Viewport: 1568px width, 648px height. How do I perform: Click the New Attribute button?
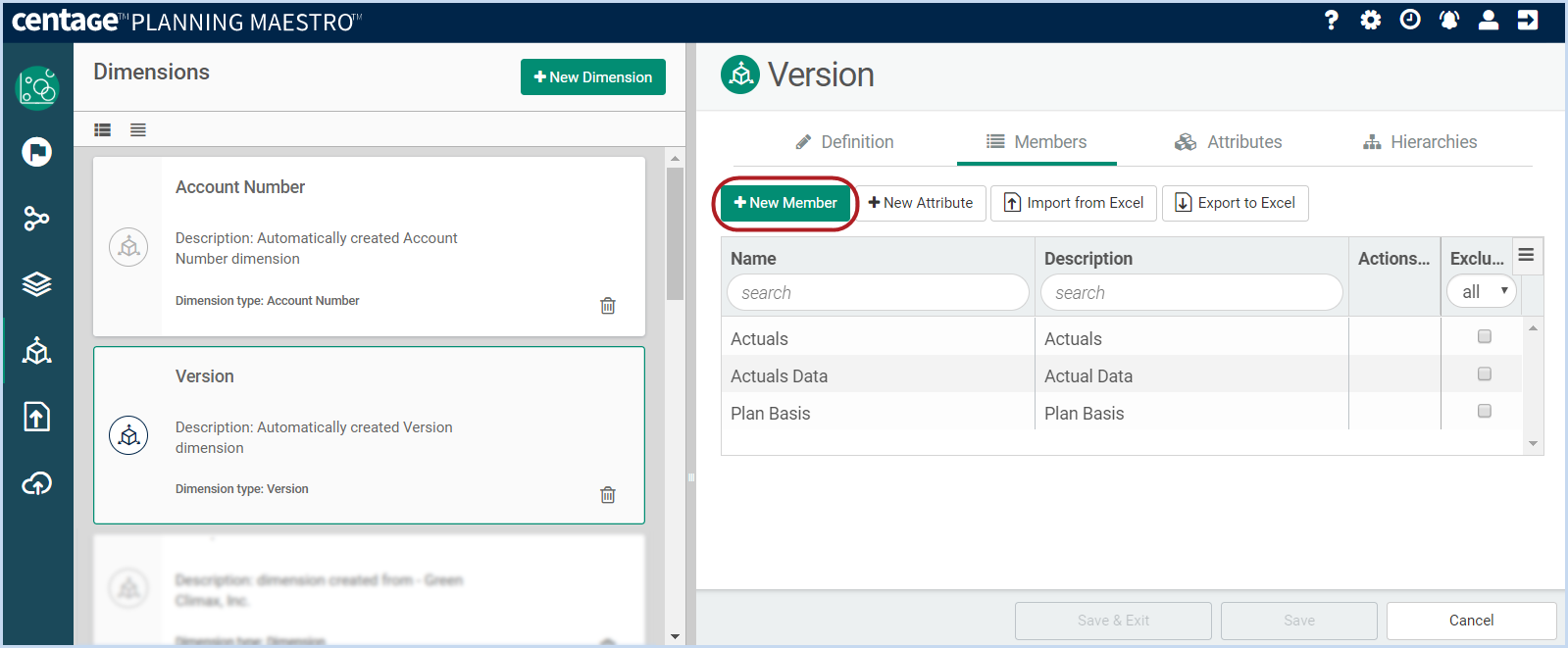pyautogui.click(x=921, y=203)
